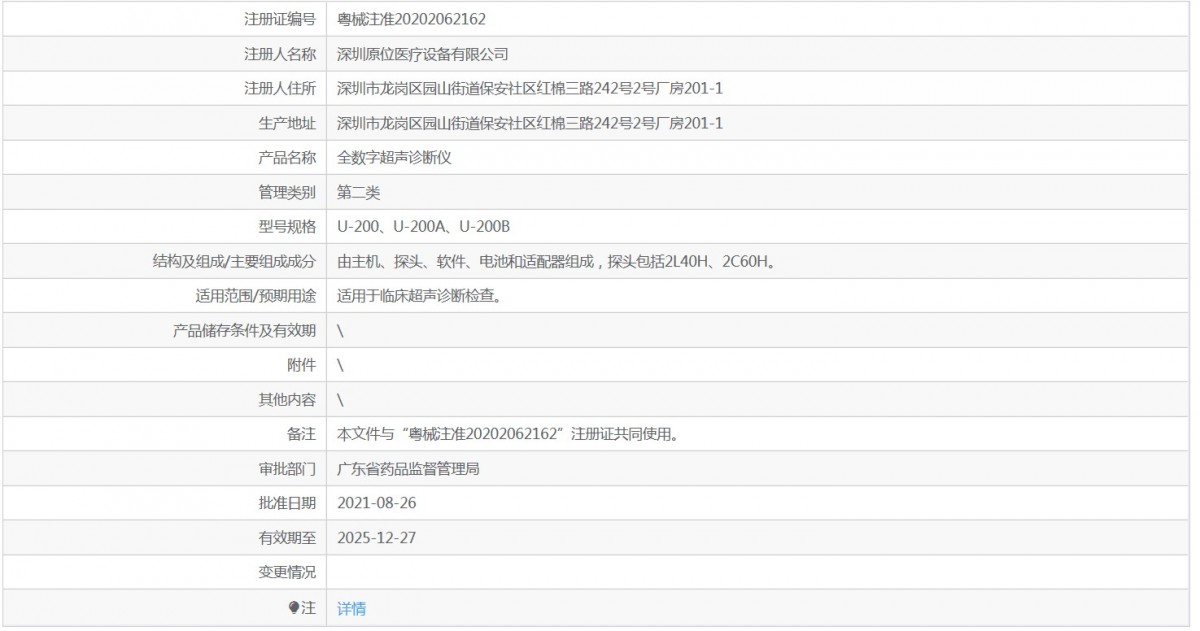Select registration number 粤械注准20202062162

tap(412, 19)
